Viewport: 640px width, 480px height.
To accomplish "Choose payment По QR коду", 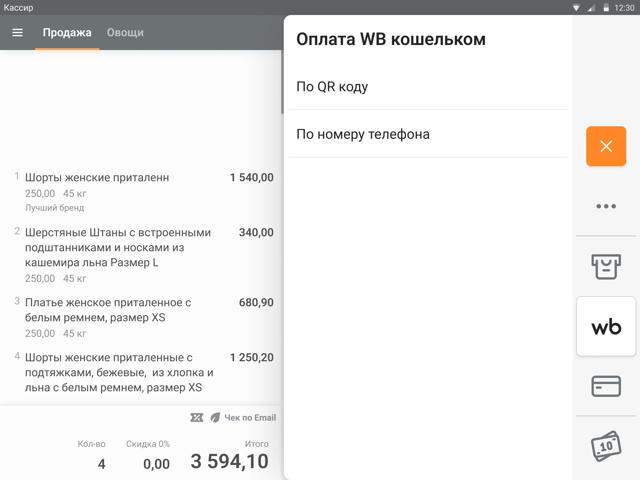I will click(x=427, y=87).
